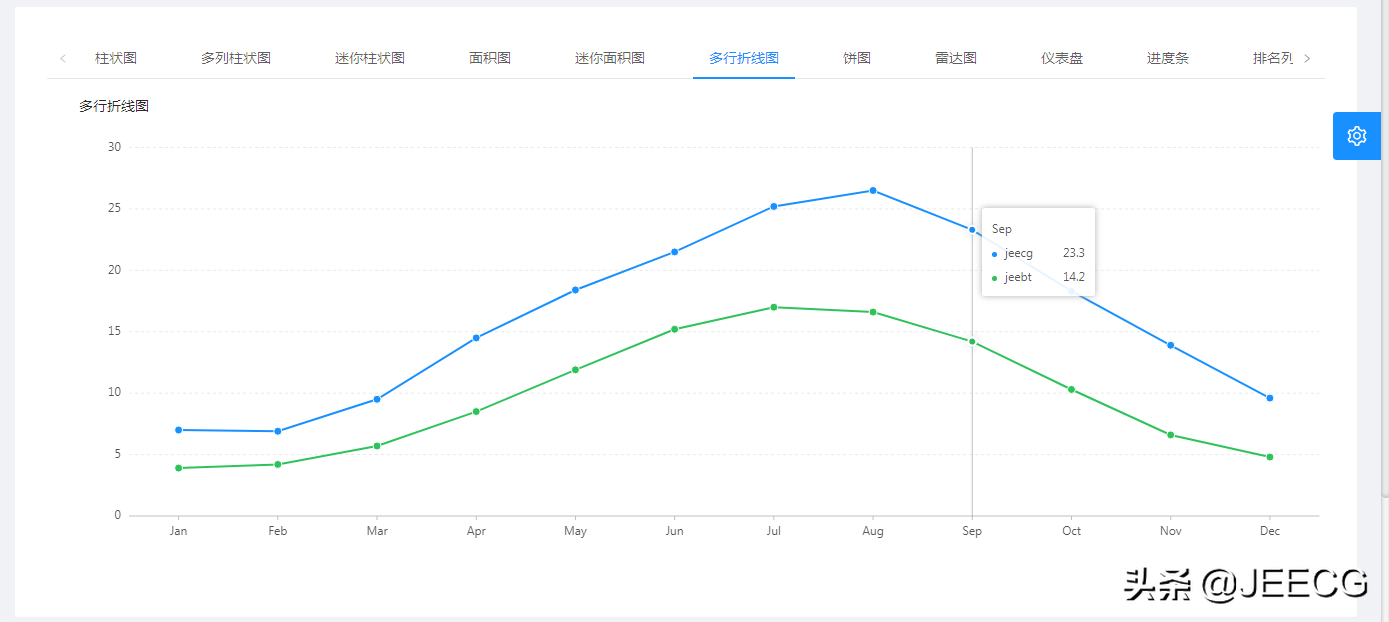1389x622 pixels.
Task: Click the jeebt row in tooltip
Action: coord(1038,278)
